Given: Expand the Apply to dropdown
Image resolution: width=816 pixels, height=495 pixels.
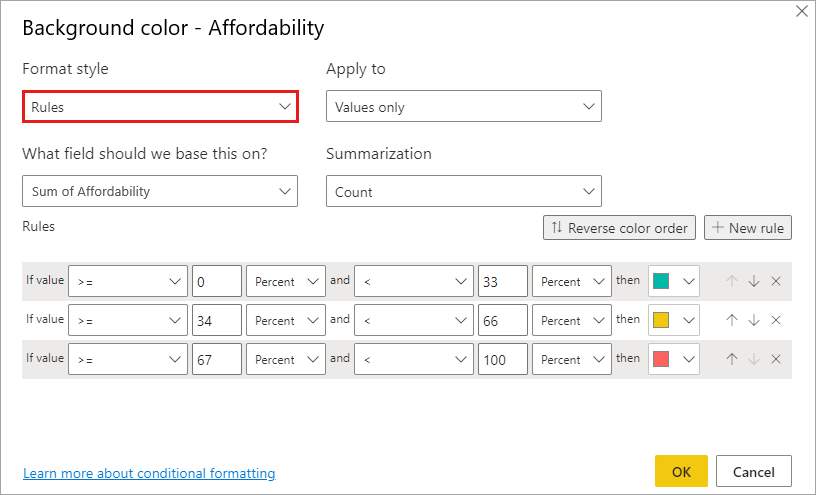Looking at the screenshot, I should point(464,107).
